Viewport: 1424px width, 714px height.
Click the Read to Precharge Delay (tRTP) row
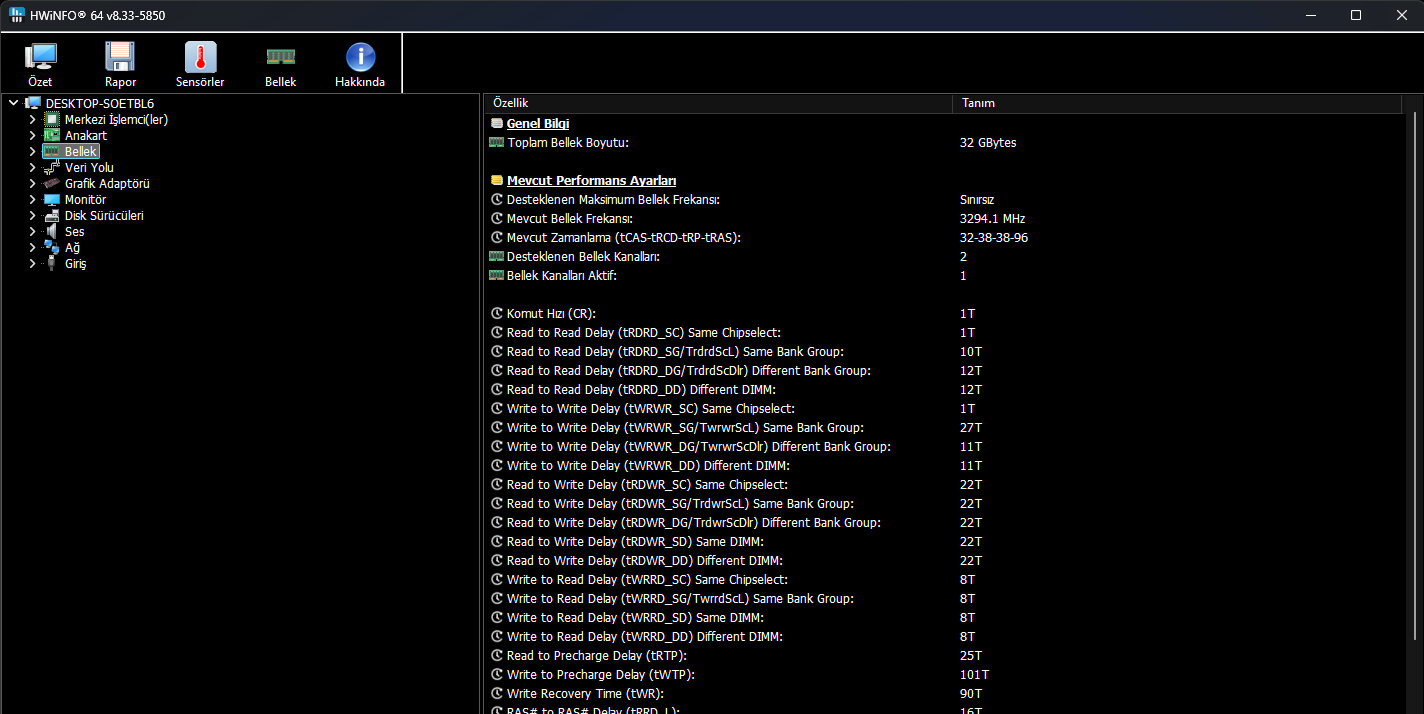pos(945,656)
